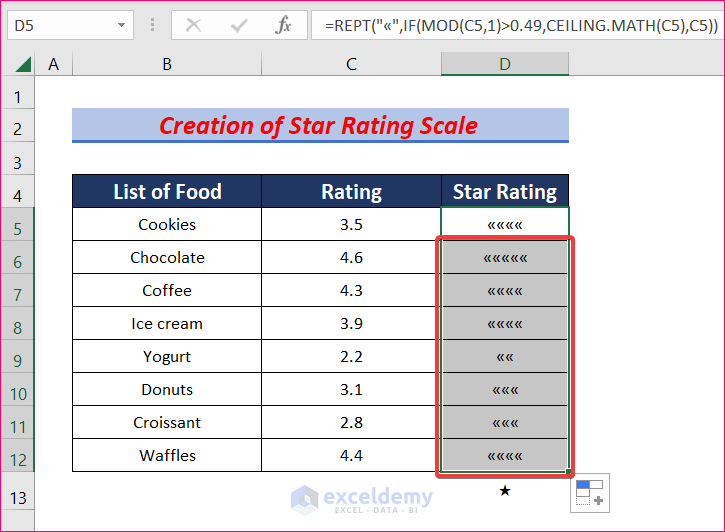Screen dimensions: 725x532
Task: Select the Croissant cell
Action: click(x=167, y=422)
